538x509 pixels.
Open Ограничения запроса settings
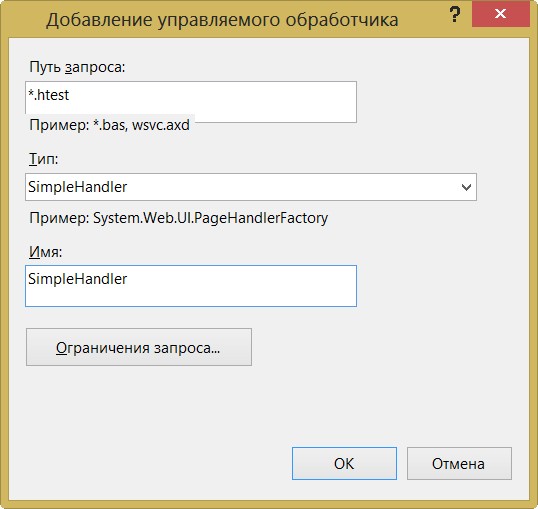tap(139, 347)
